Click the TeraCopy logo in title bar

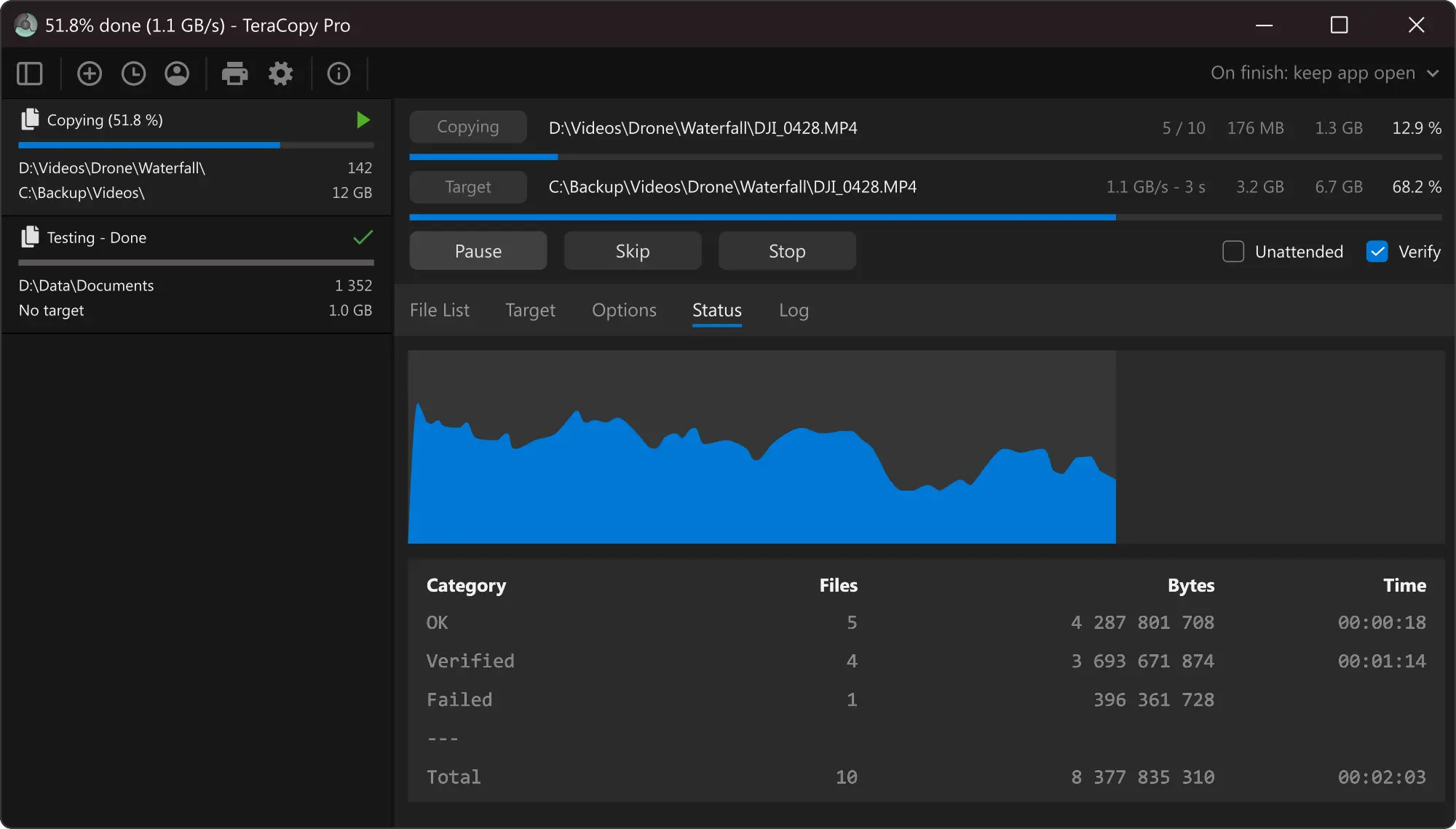tap(25, 25)
